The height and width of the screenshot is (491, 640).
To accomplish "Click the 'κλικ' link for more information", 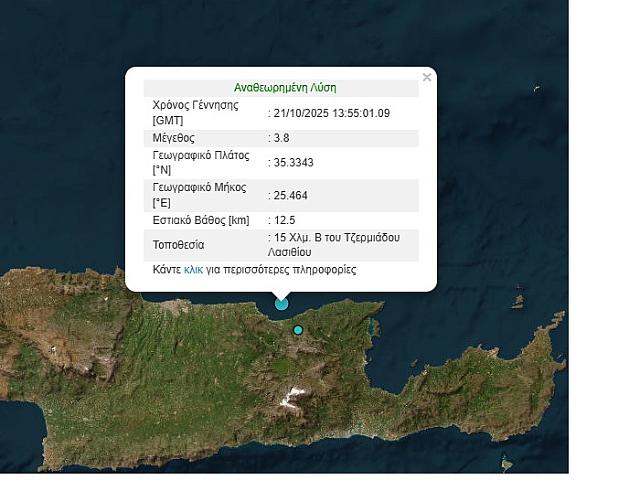I will pyautogui.click(x=193, y=270).
